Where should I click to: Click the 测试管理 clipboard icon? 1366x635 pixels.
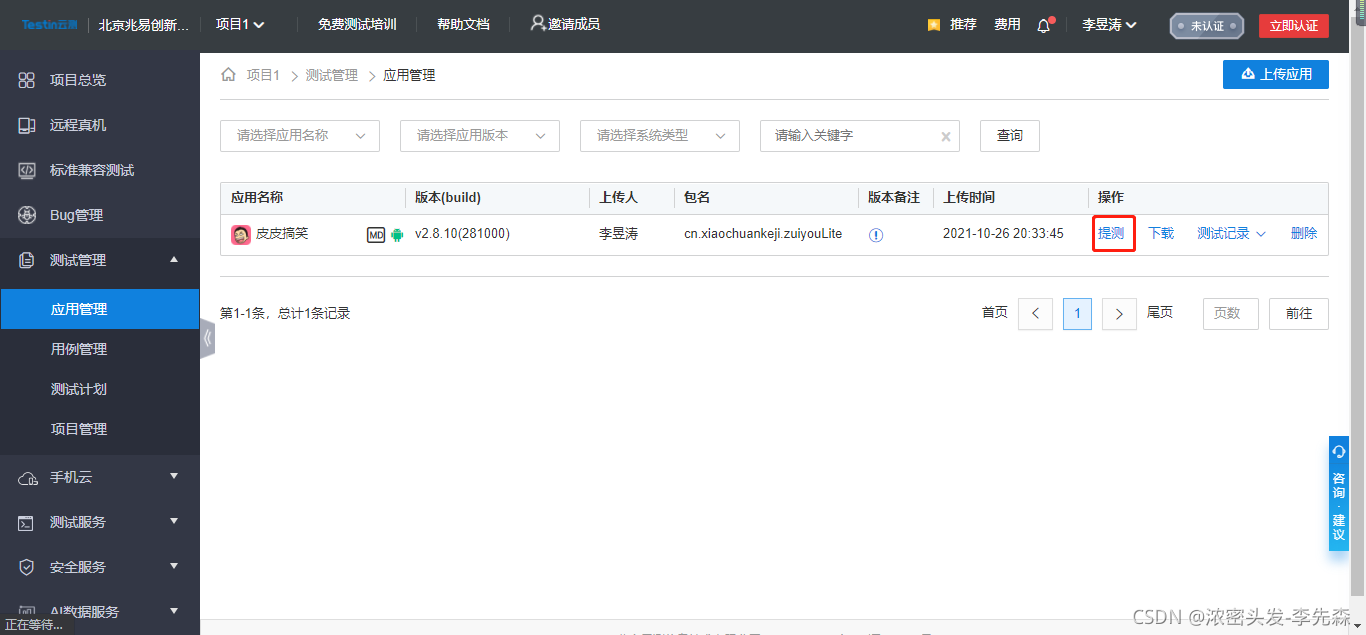pos(27,260)
